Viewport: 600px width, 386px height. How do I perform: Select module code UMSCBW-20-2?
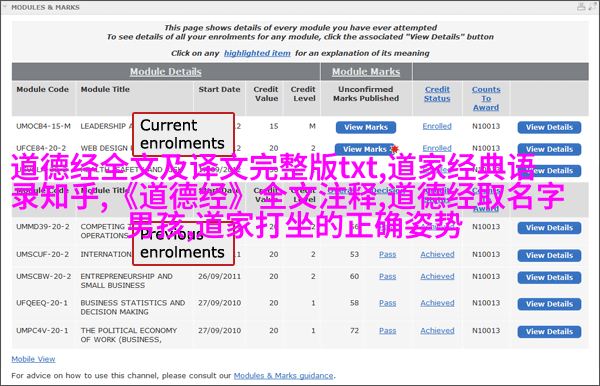pos(43,276)
